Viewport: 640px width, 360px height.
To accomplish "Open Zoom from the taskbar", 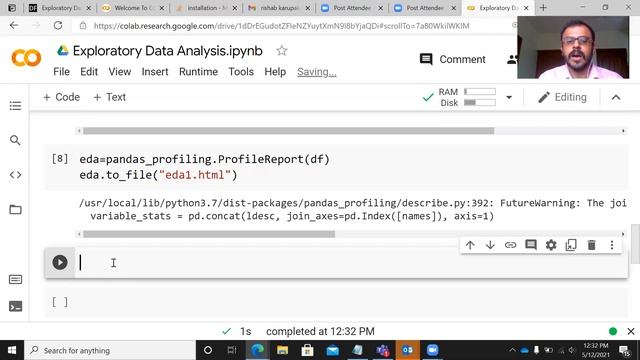I will tap(432, 350).
